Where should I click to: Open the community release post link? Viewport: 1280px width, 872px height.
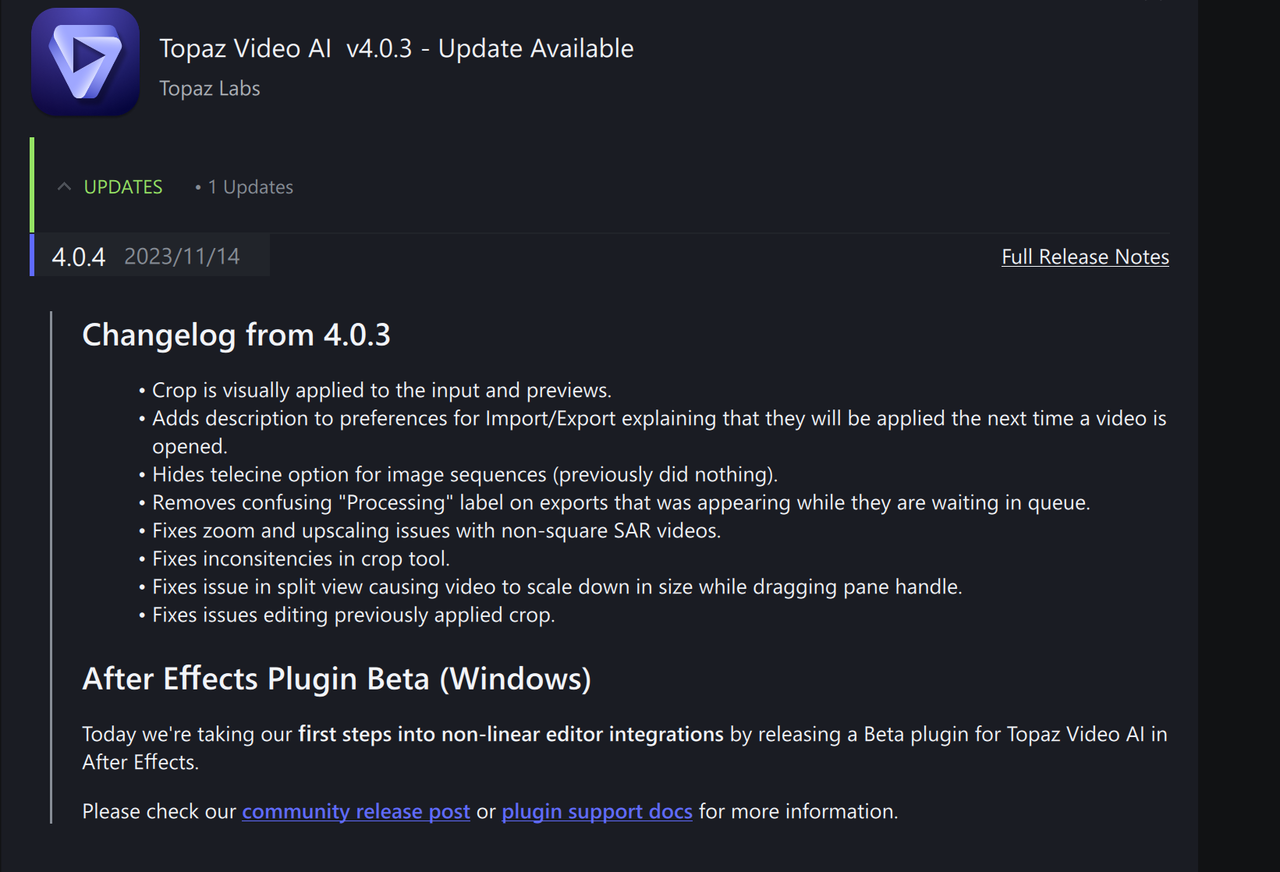(x=356, y=811)
